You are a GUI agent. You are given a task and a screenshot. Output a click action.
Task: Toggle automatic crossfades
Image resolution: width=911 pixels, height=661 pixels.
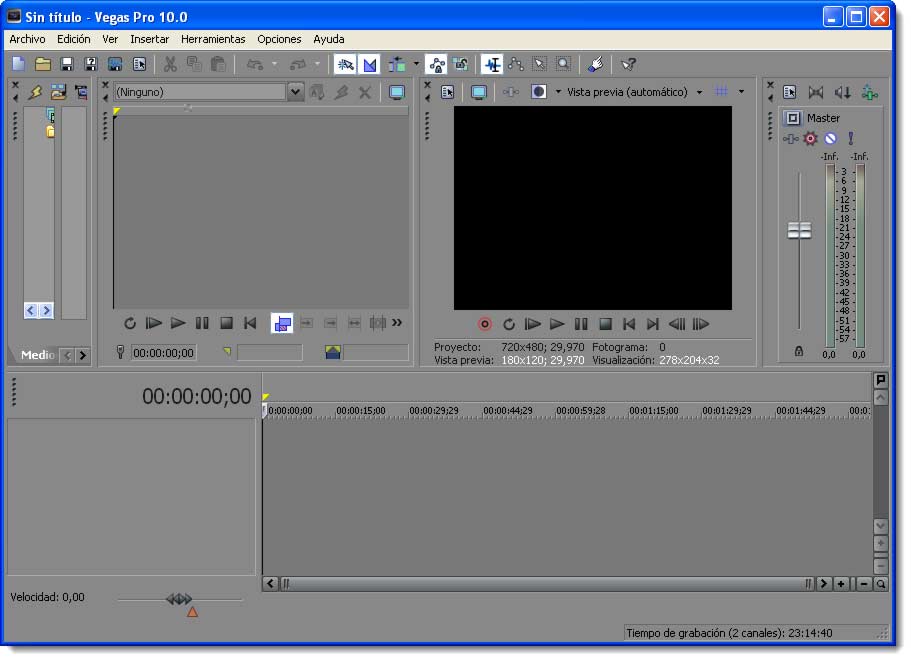[369, 64]
